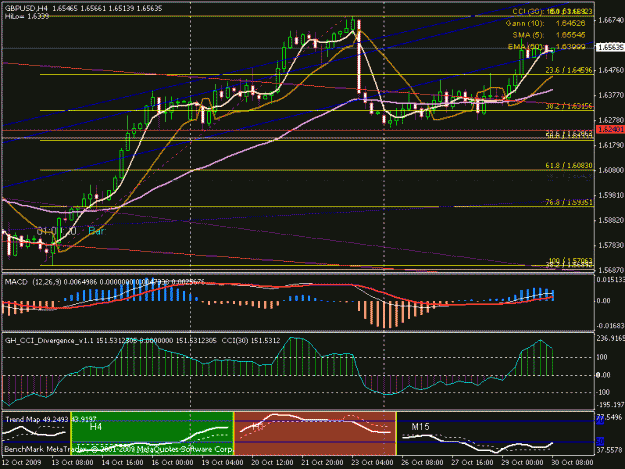Click the 1.60800 price axis value

[x=611, y=170]
